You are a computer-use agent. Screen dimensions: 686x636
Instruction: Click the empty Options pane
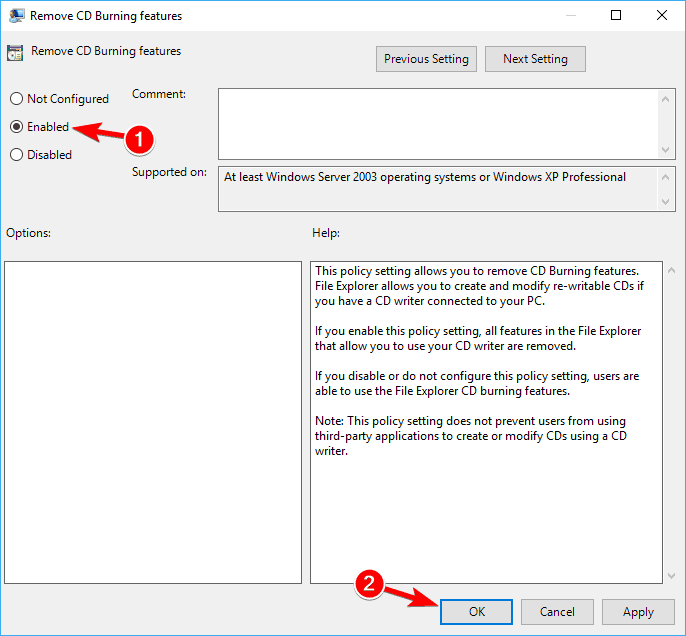pos(153,422)
